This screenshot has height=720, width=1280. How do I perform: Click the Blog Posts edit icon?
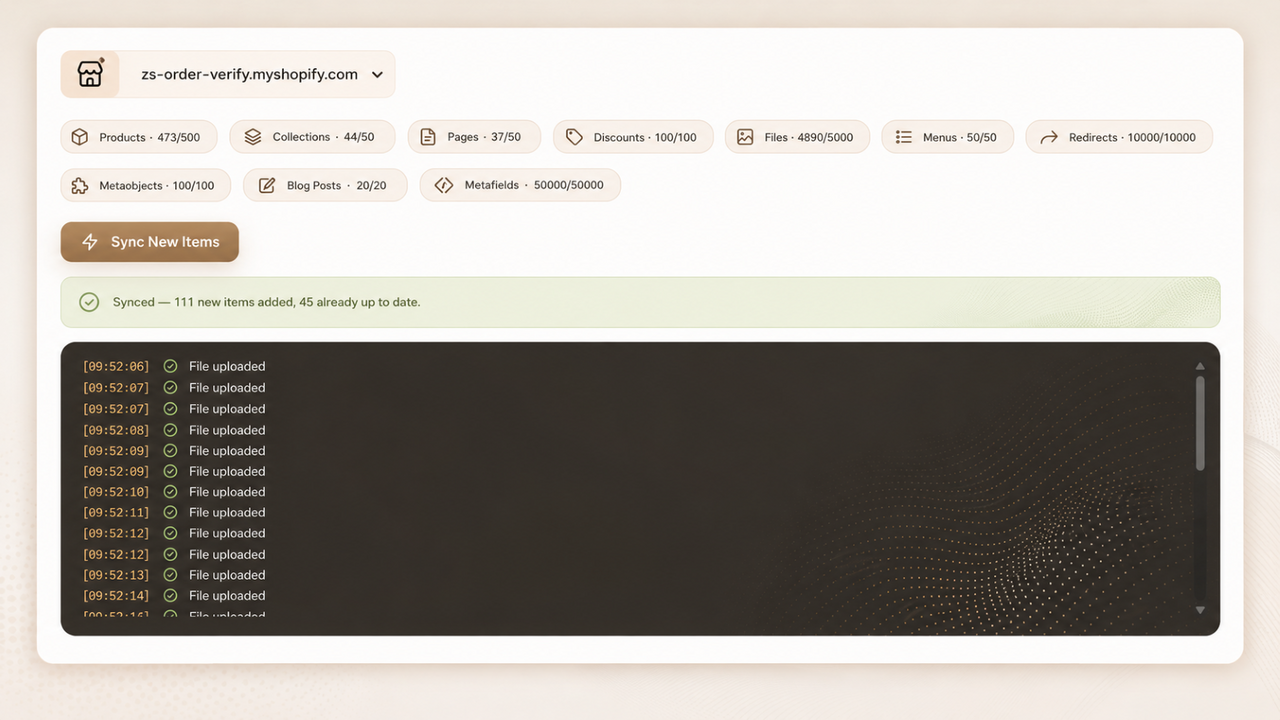[x=267, y=185]
